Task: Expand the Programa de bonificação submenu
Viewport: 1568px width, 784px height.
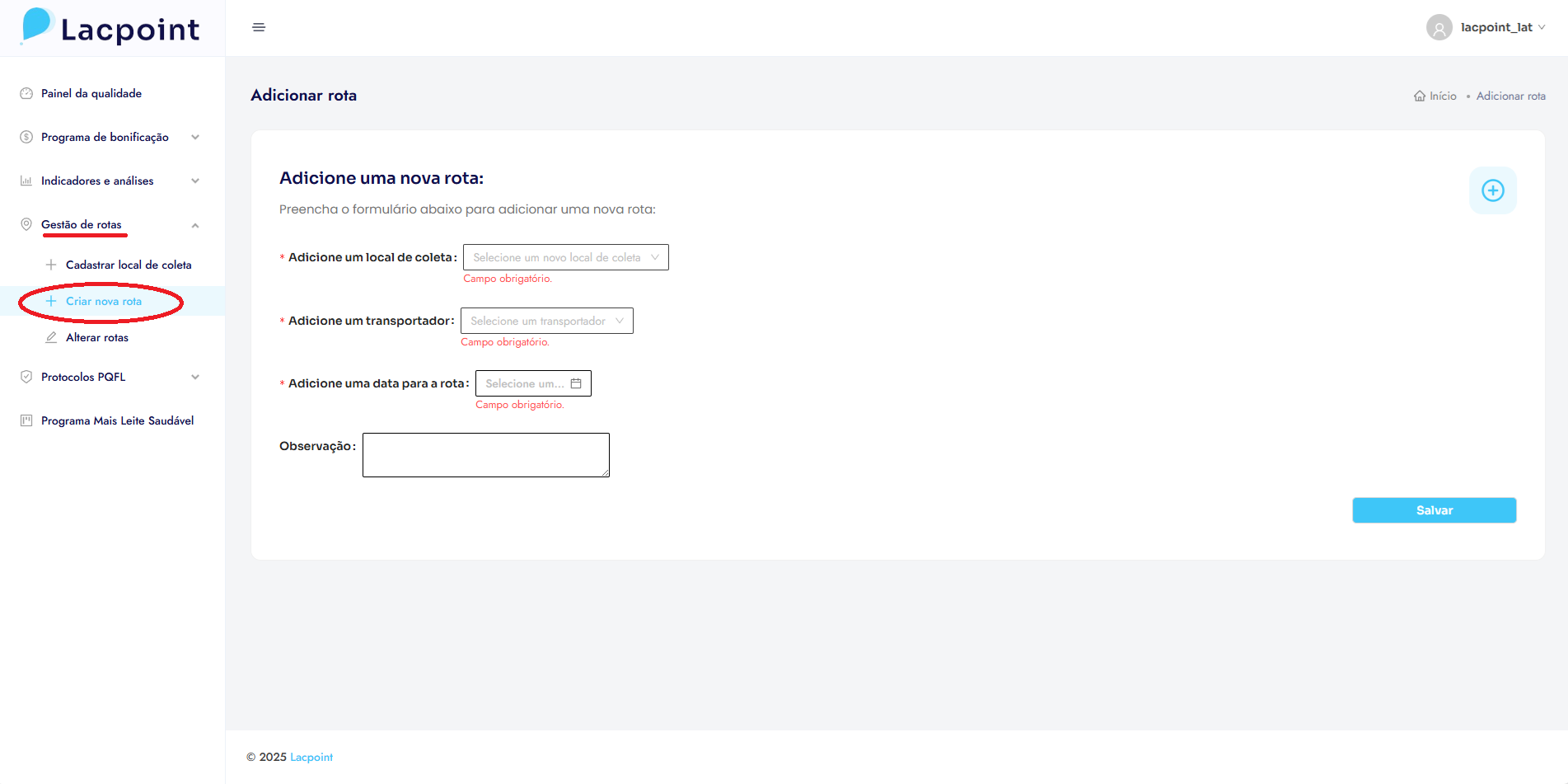Action: tap(195, 137)
